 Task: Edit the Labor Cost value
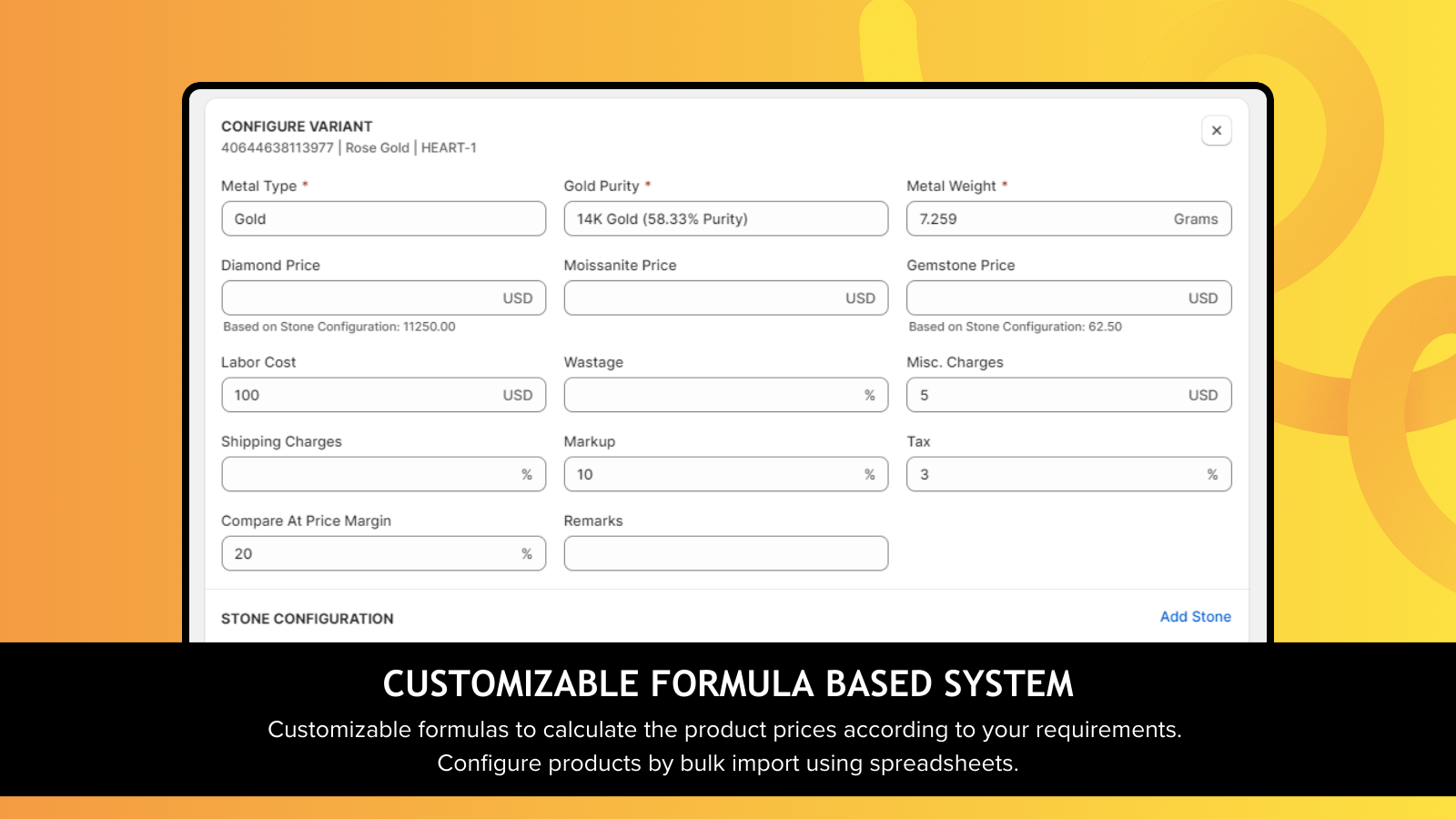(x=364, y=395)
